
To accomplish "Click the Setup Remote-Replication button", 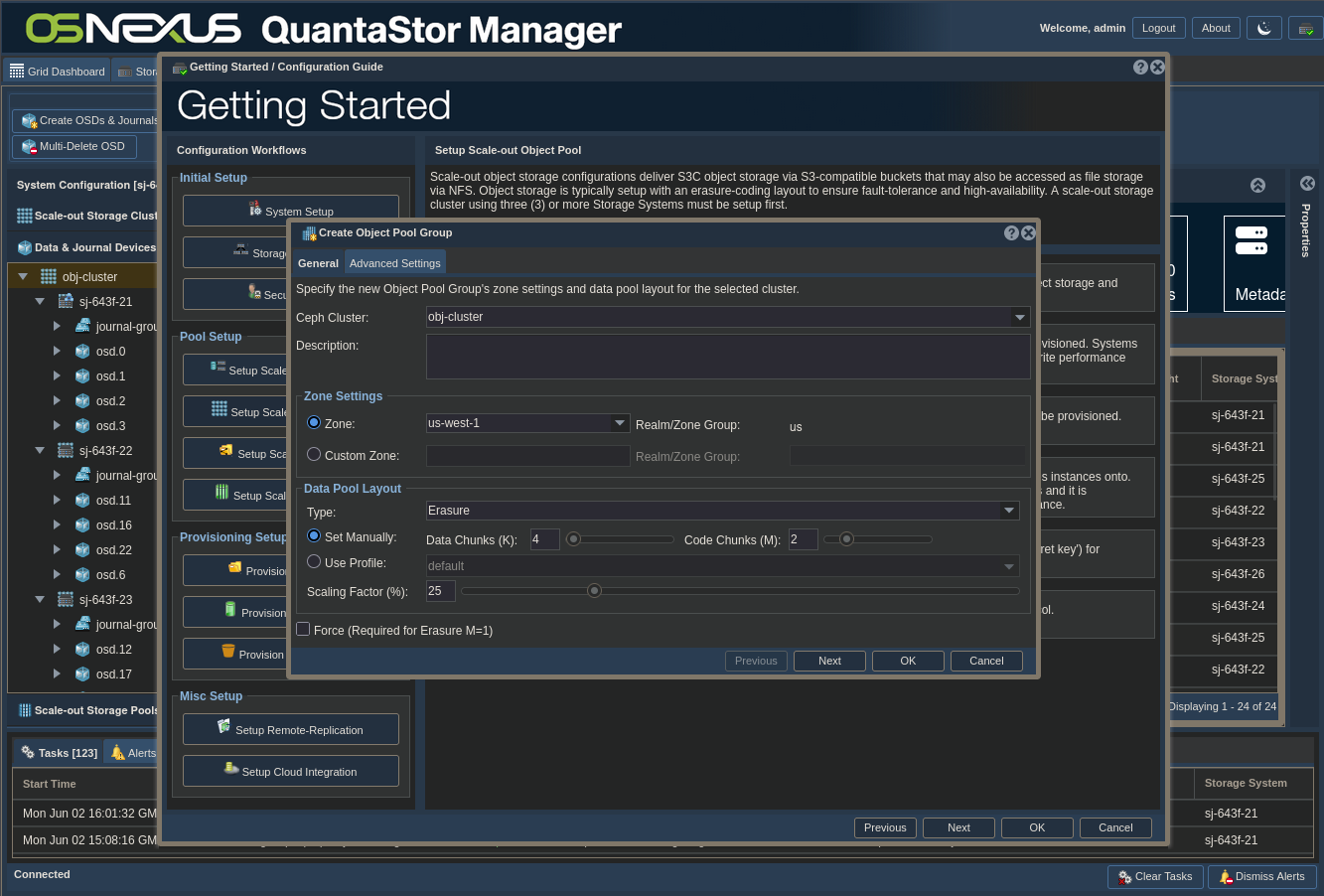I will point(291,729).
